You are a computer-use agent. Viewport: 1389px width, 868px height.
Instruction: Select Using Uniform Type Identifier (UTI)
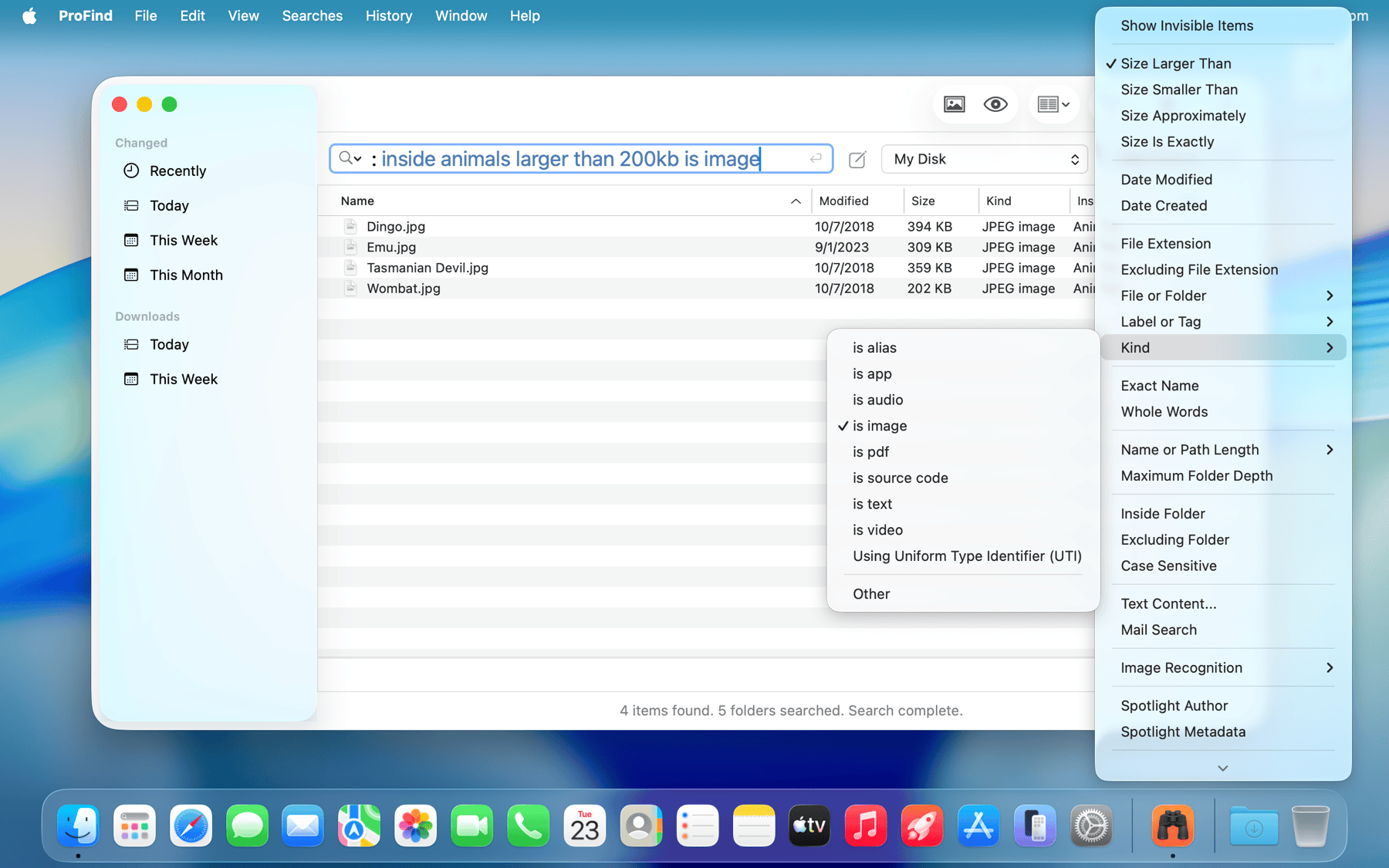coord(963,556)
